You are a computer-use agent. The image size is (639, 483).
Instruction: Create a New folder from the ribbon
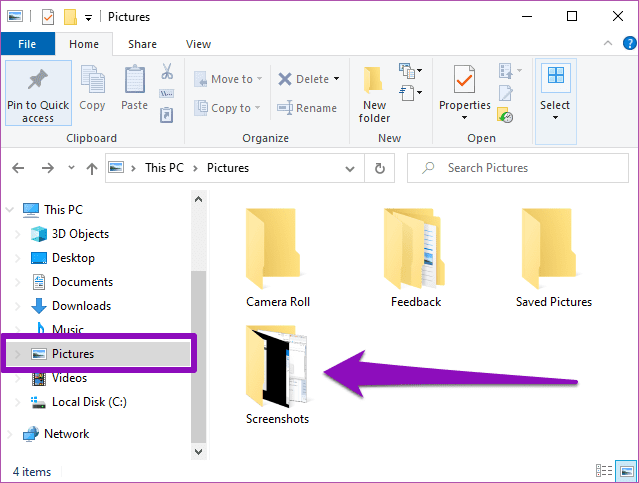[374, 95]
